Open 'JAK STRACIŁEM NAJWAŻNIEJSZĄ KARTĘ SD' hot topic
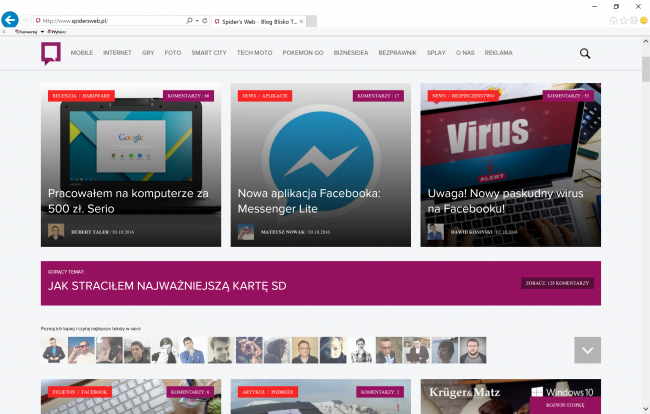Screen dimensions: 650x414 pyautogui.click(x=167, y=286)
